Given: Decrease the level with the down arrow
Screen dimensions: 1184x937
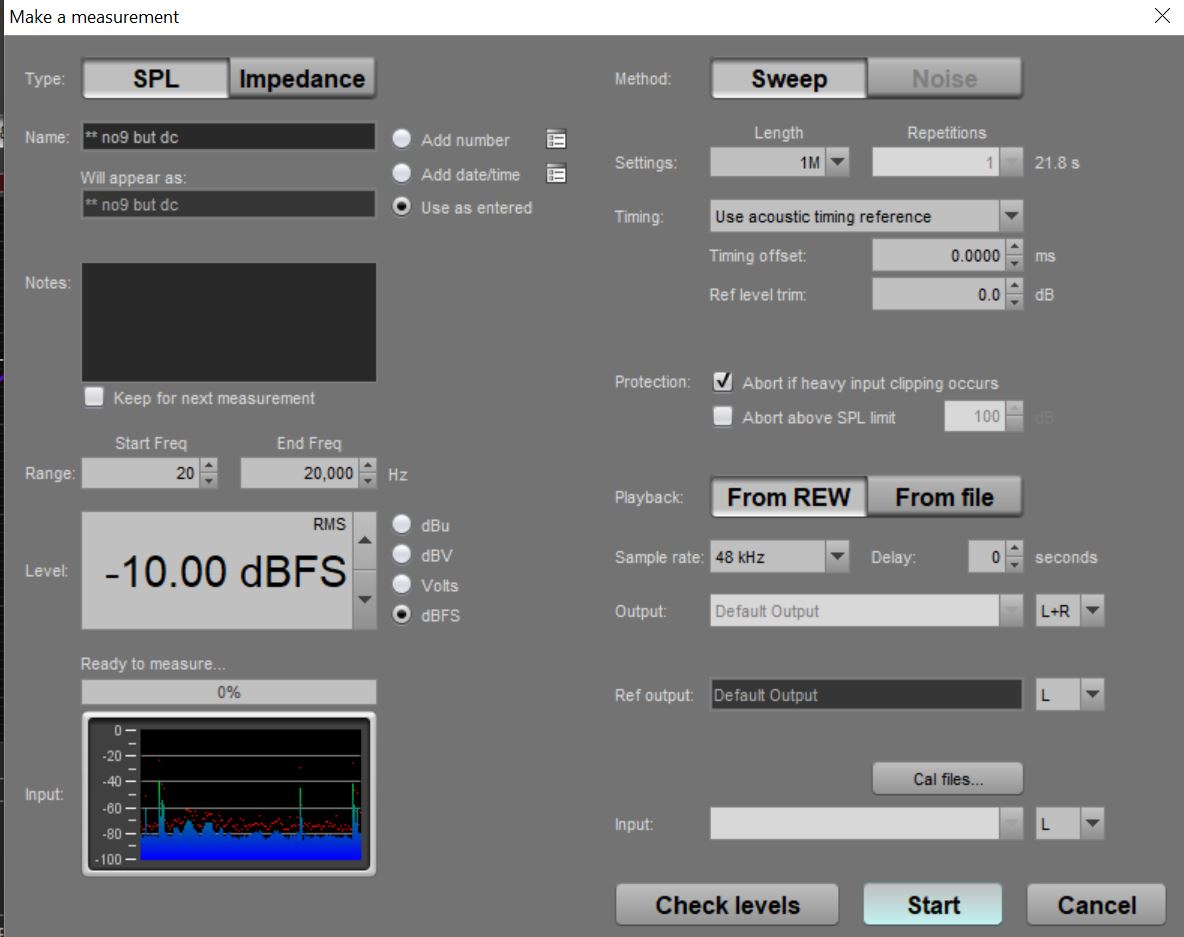Looking at the screenshot, I should [364, 600].
